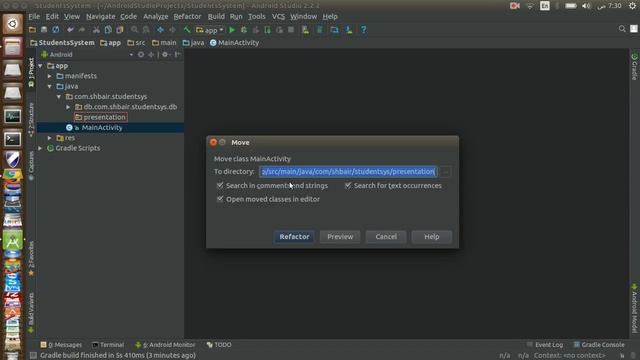This screenshot has width=640, height=360.
Task: Expand the res folder
Action: pos(49,138)
